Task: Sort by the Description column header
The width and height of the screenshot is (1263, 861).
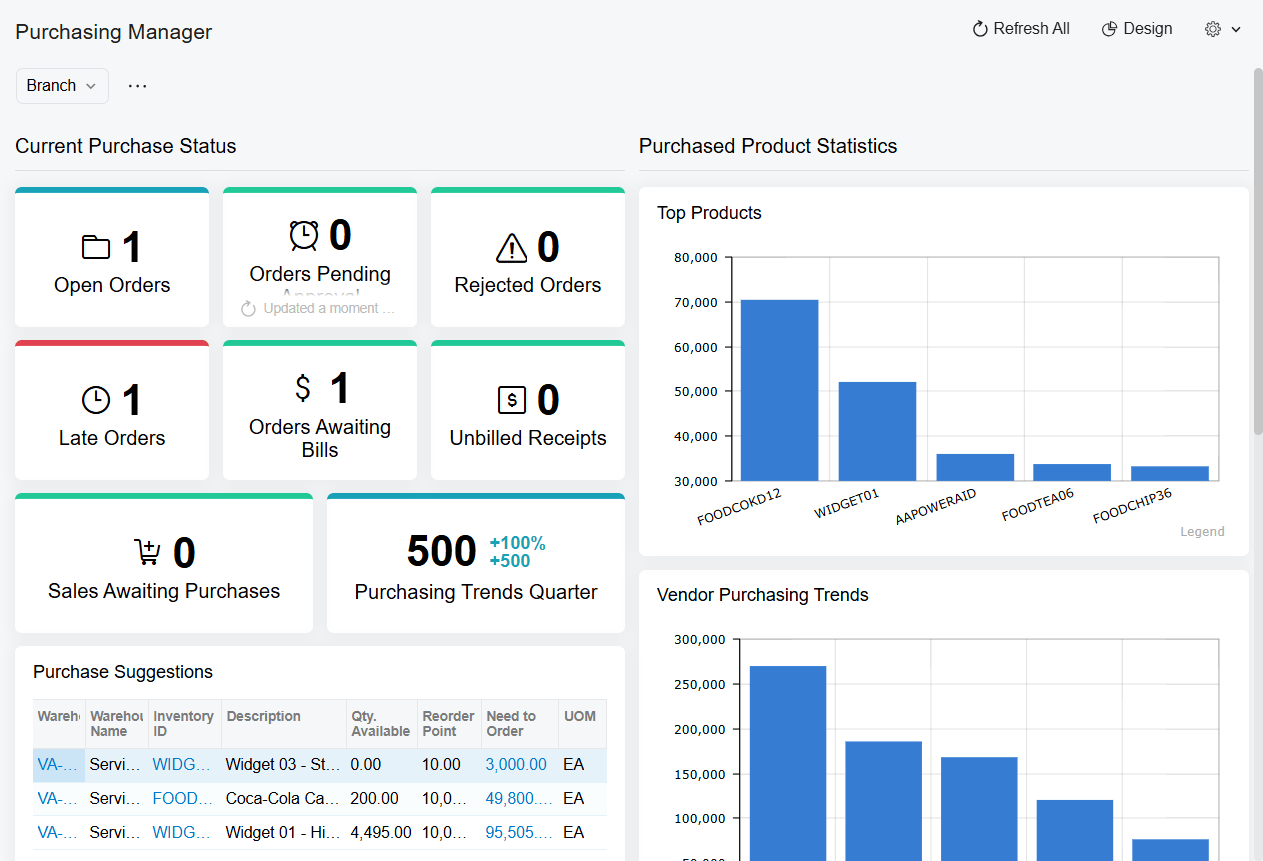Action: 263,716
